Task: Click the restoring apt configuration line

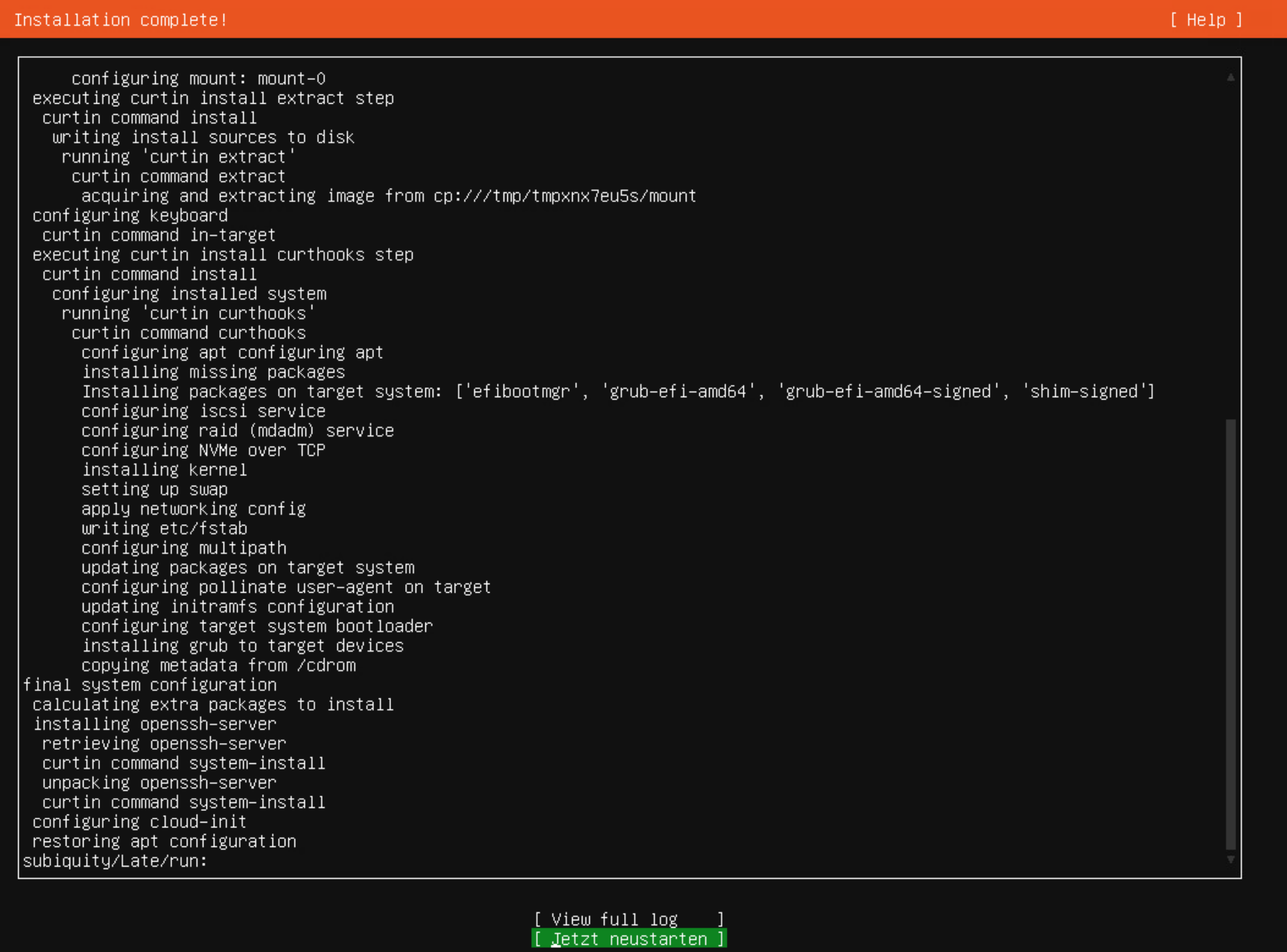Action: [x=164, y=842]
